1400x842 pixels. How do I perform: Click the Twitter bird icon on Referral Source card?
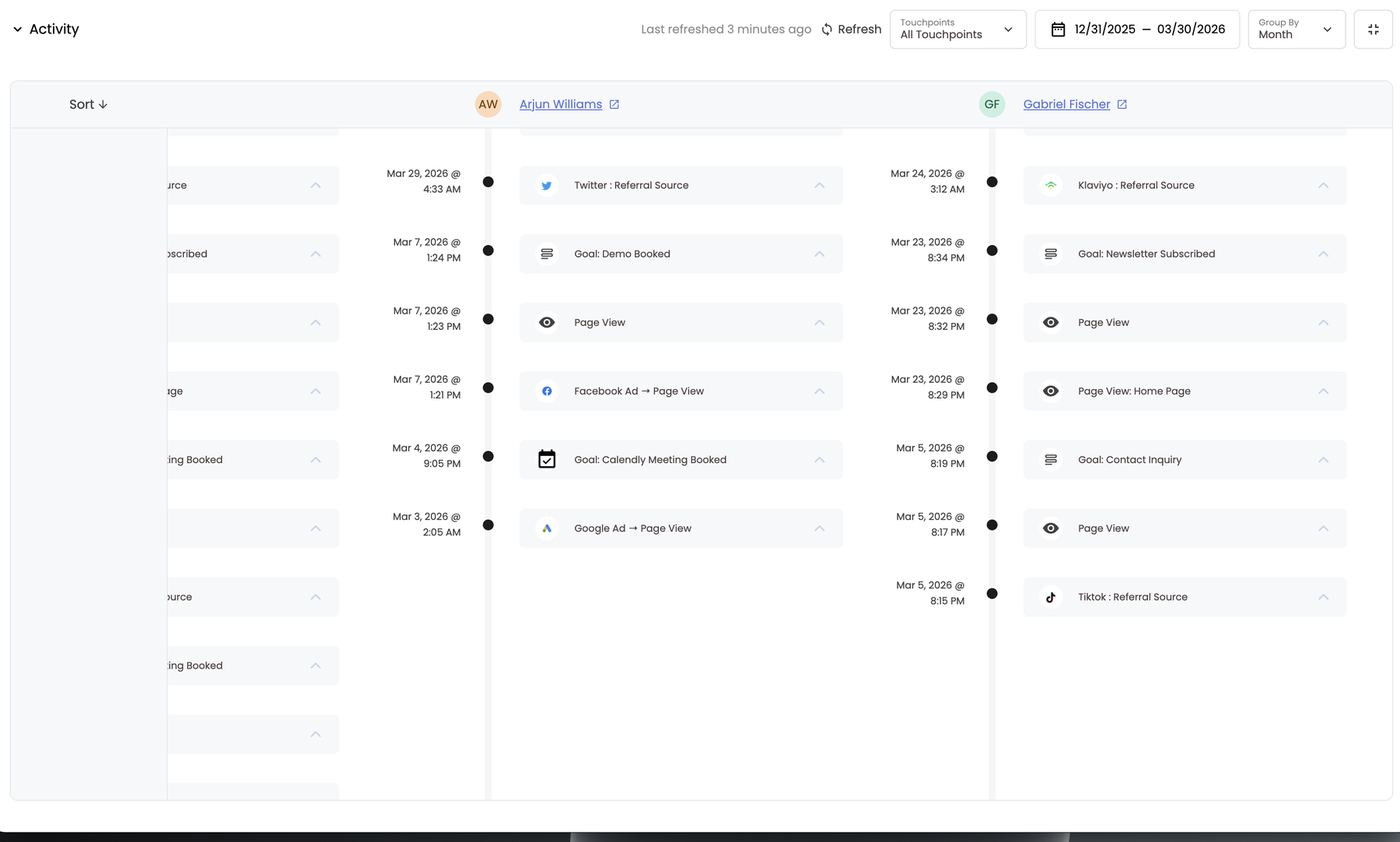(547, 185)
